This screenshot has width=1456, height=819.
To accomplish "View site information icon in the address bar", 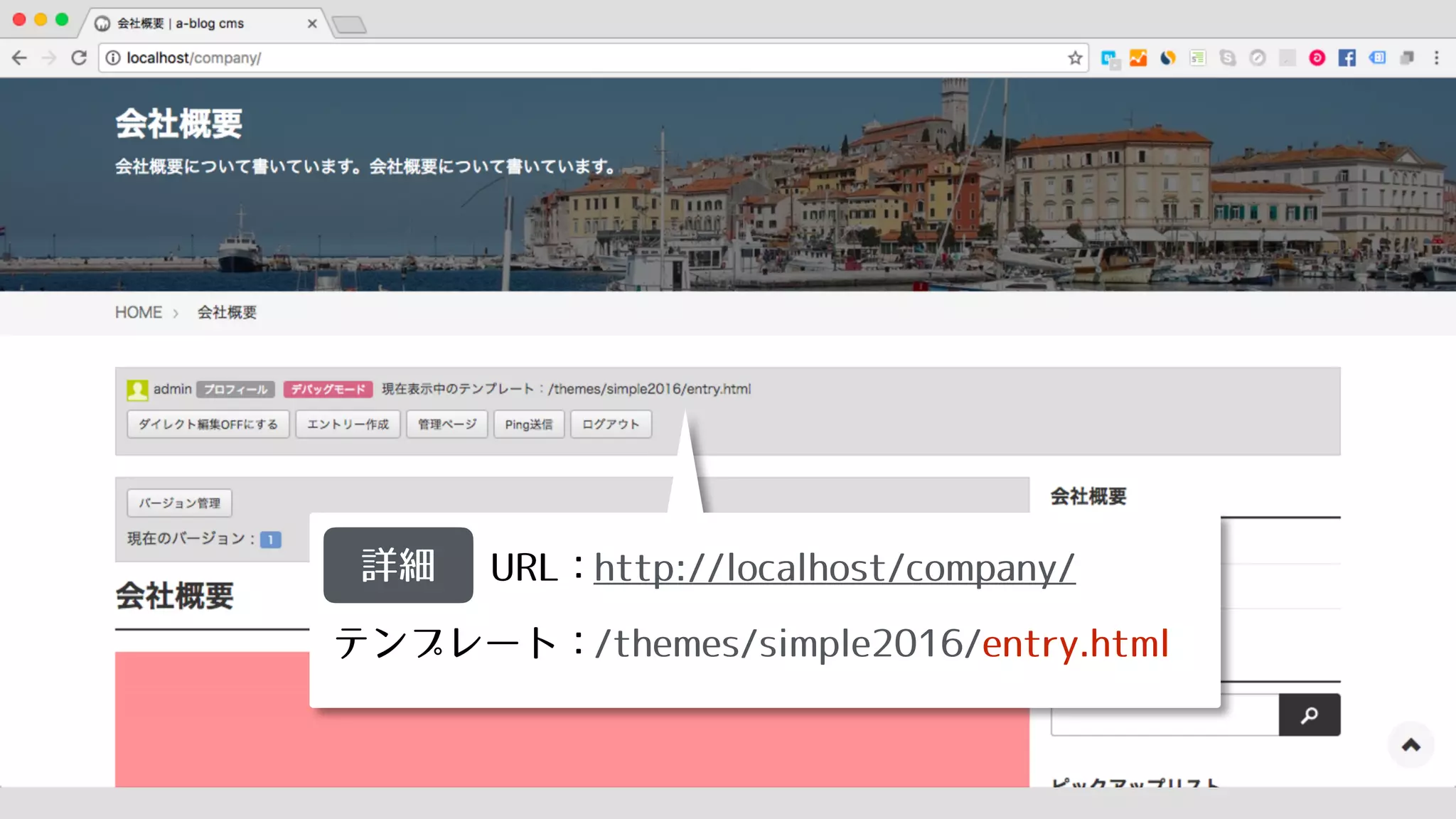I will click(112, 58).
